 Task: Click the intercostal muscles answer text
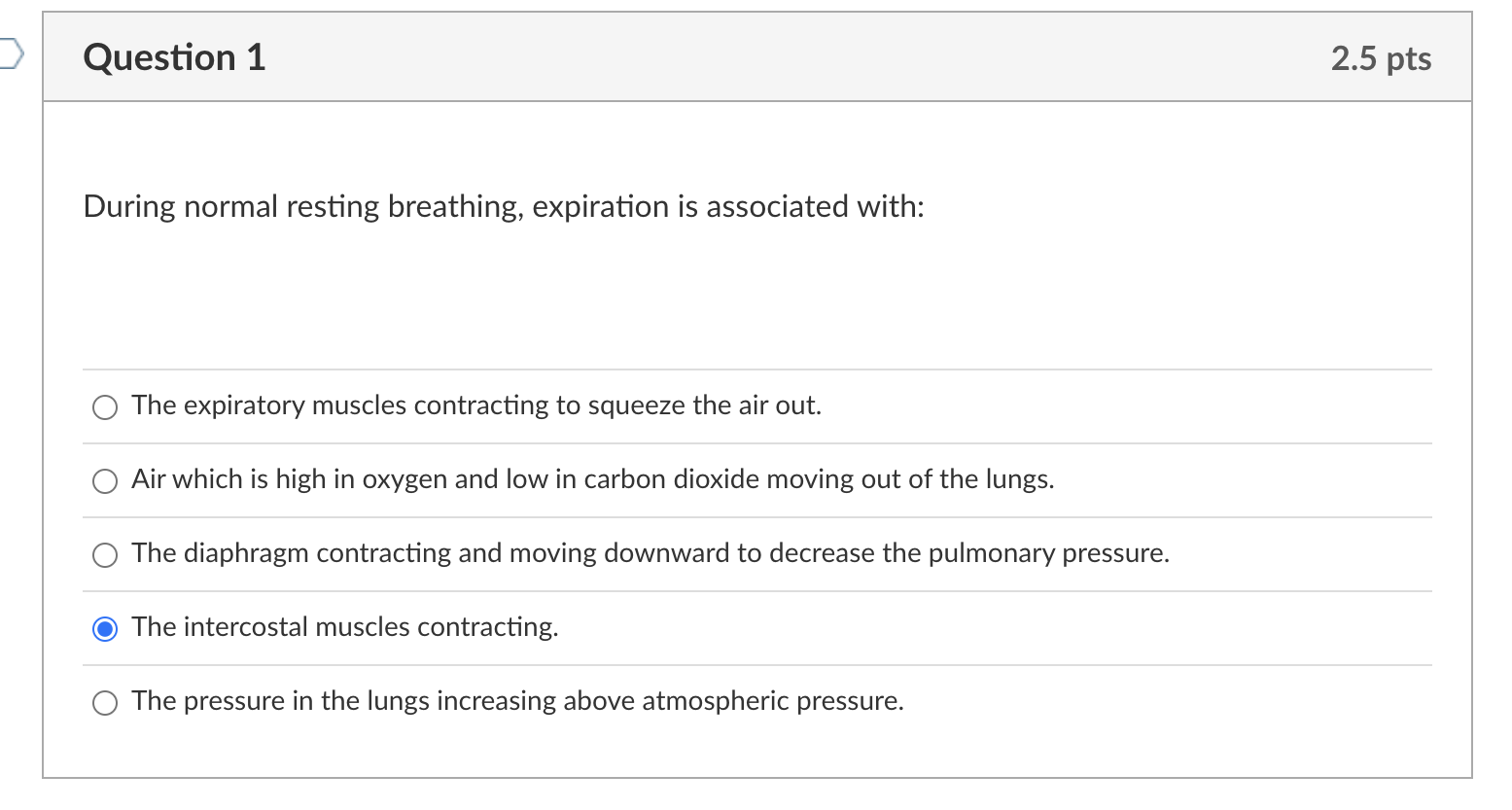344,628
